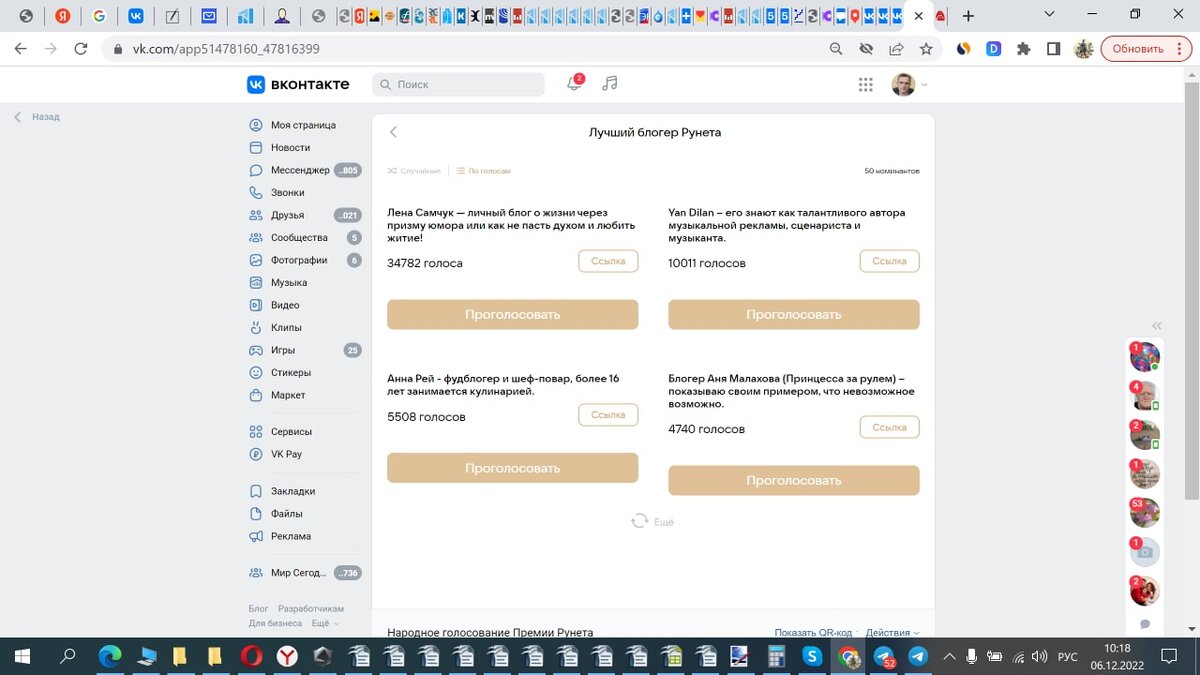Click Показать QR-код link
Screen dimensions: 1200x675
(813, 632)
